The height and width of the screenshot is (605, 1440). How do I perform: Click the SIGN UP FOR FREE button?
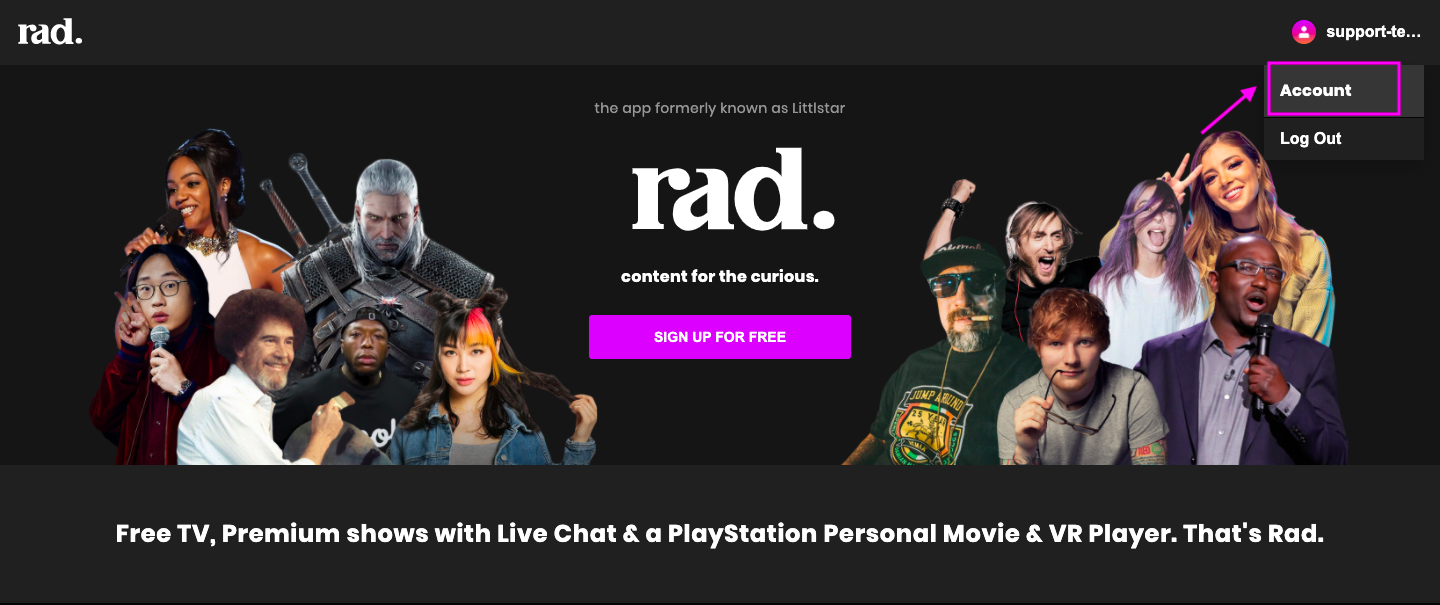(x=720, y=337)
